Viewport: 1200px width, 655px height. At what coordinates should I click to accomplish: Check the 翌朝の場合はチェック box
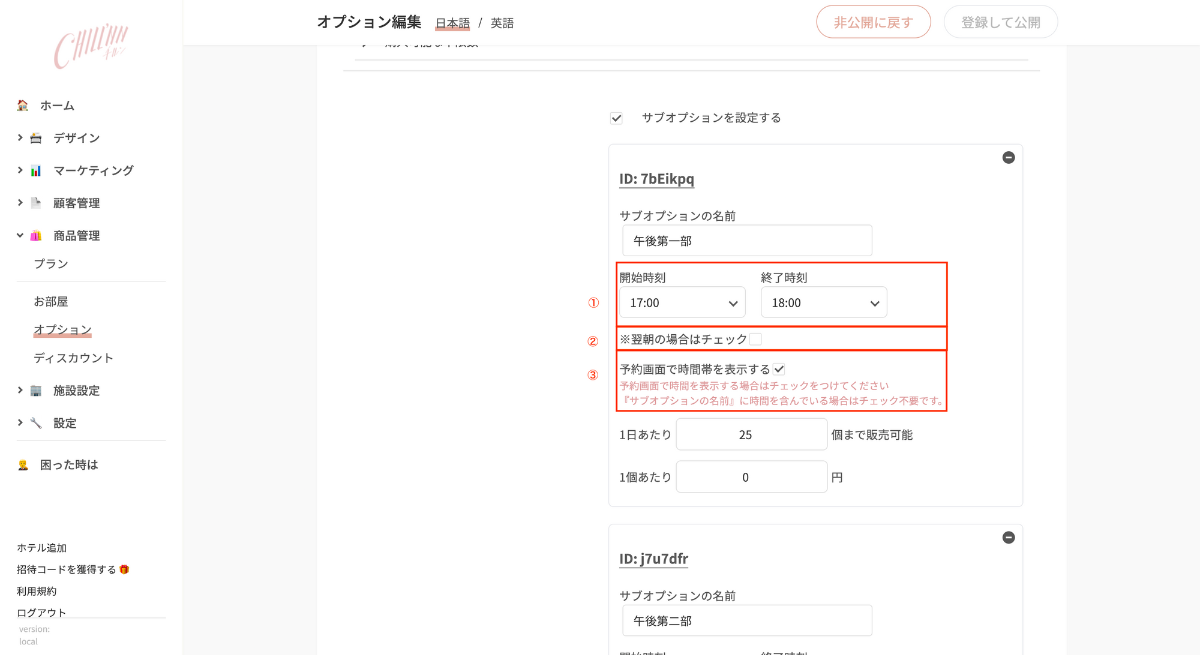pos(756,339)
